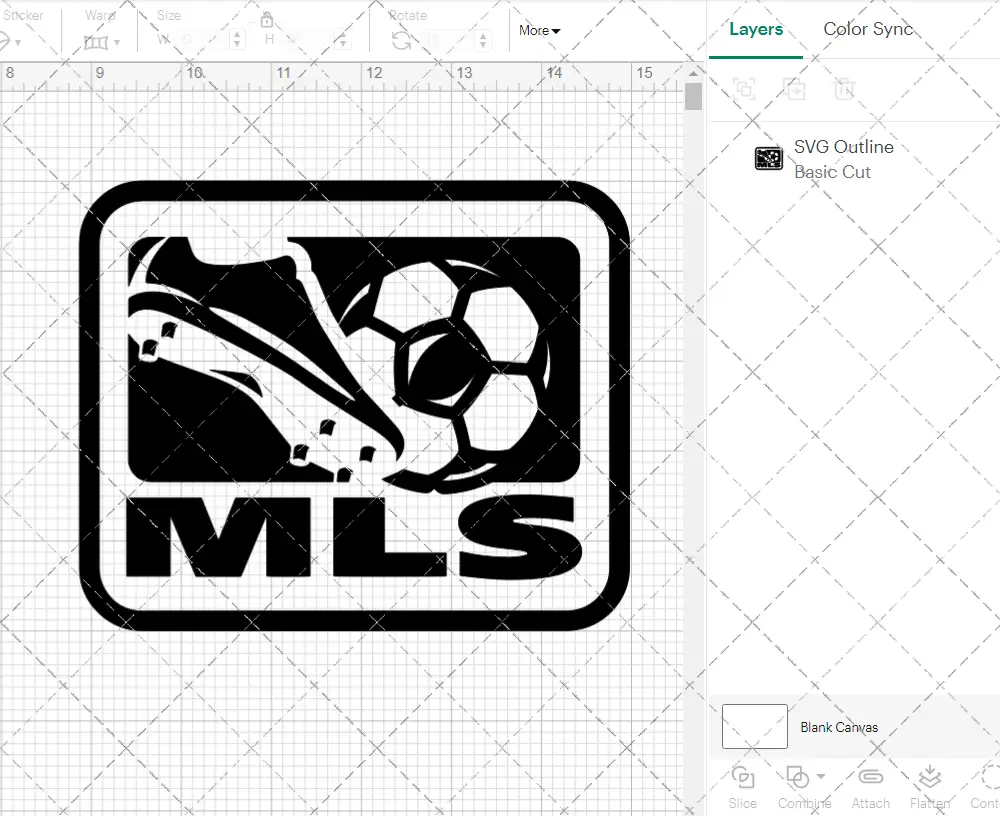Open the Warp style dropdown arrow
Screen dimensions: 1000x816
point(117,40)
